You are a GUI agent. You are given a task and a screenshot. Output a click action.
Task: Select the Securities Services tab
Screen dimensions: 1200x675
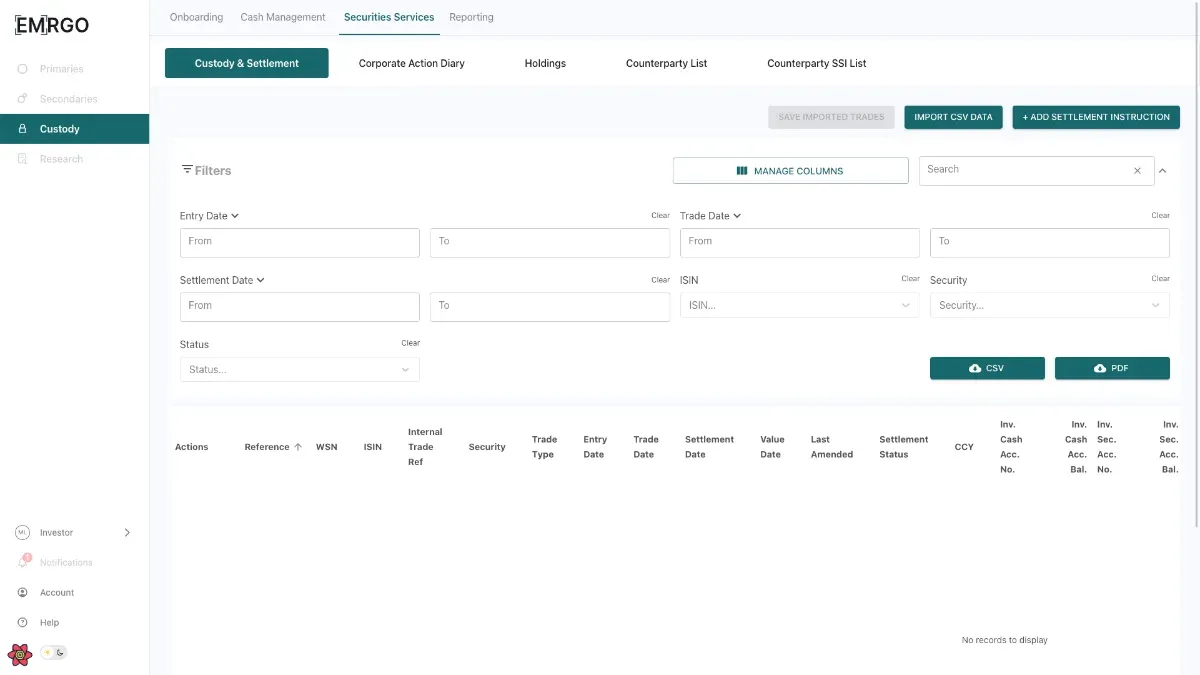click(389, 17)
